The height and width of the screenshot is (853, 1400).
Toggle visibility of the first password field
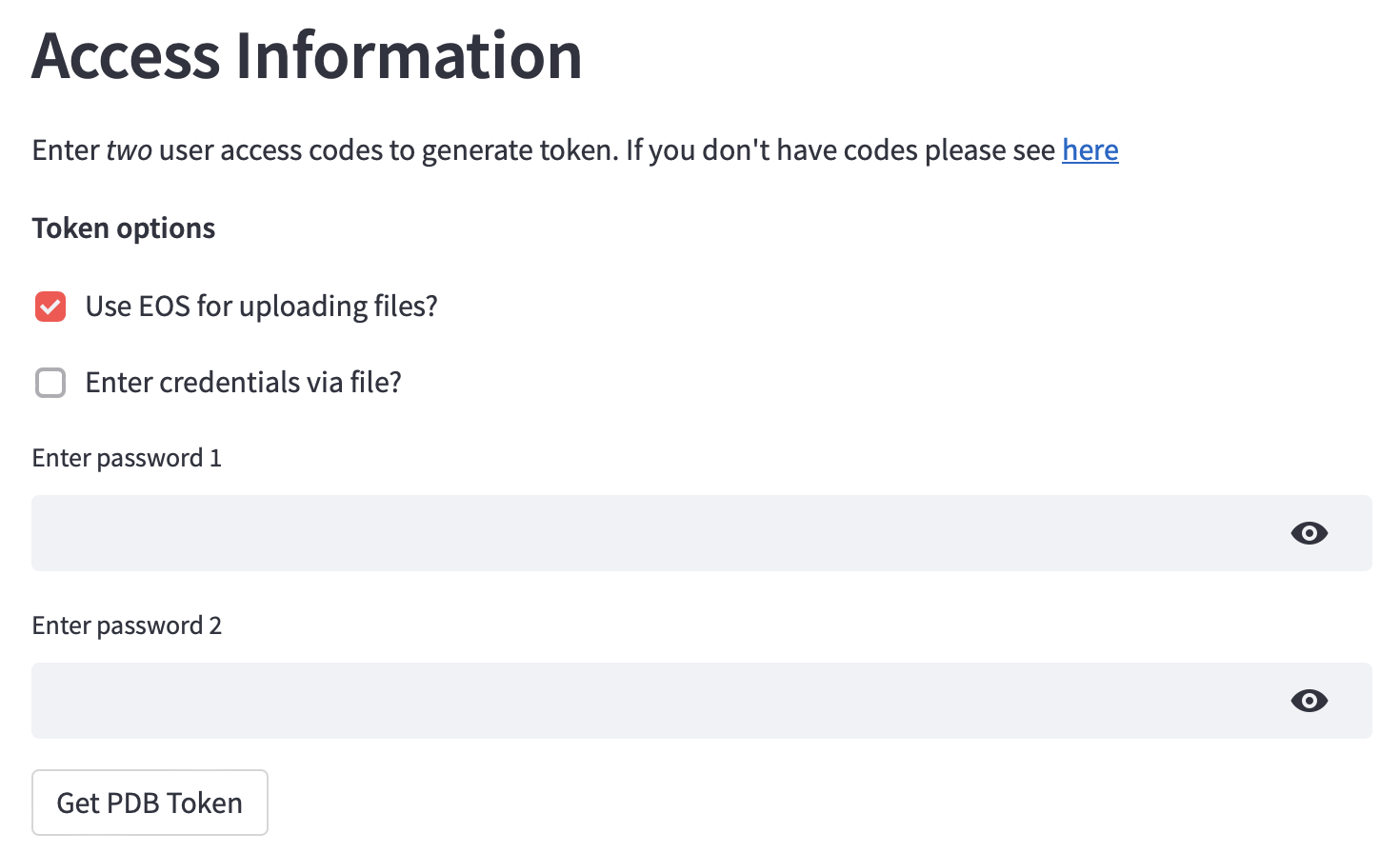(1309, 533)
